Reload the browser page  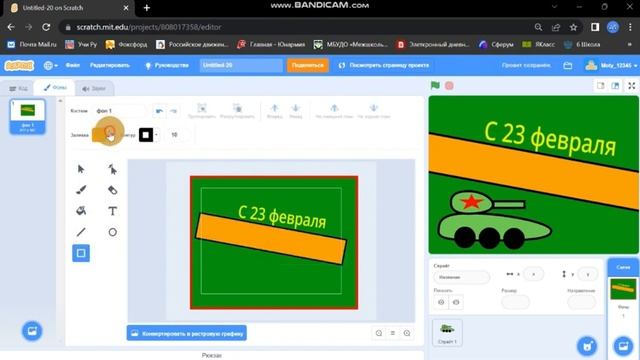point(46,27)
